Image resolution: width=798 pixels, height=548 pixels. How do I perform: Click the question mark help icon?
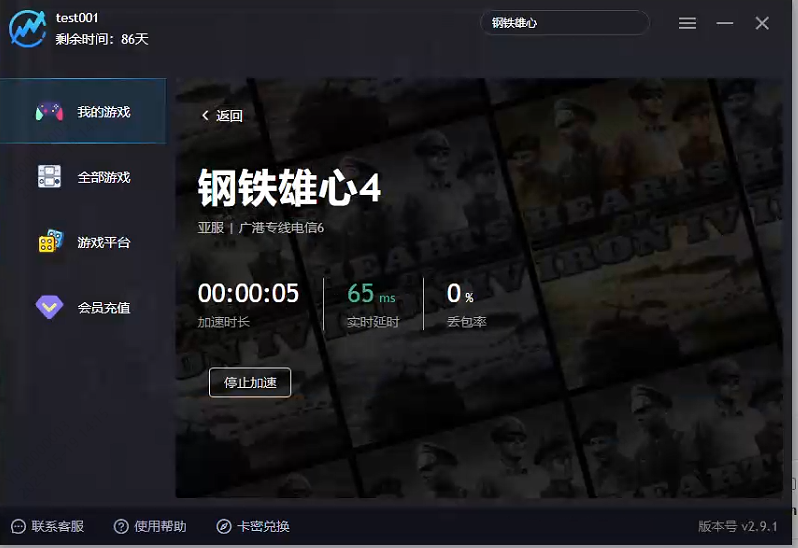tap(121, 527)
